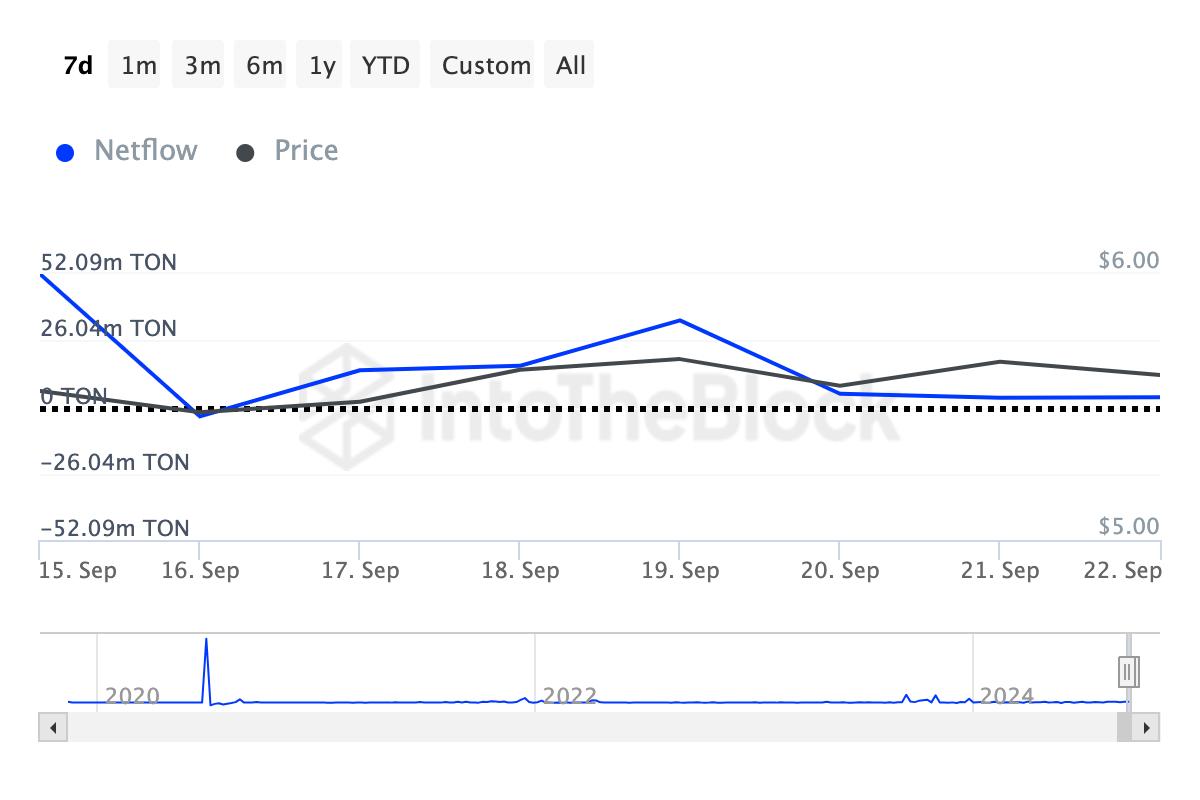Toggle the Price series legend
The height and width of the screenshot is (800, 1200).
pos(306,151)
